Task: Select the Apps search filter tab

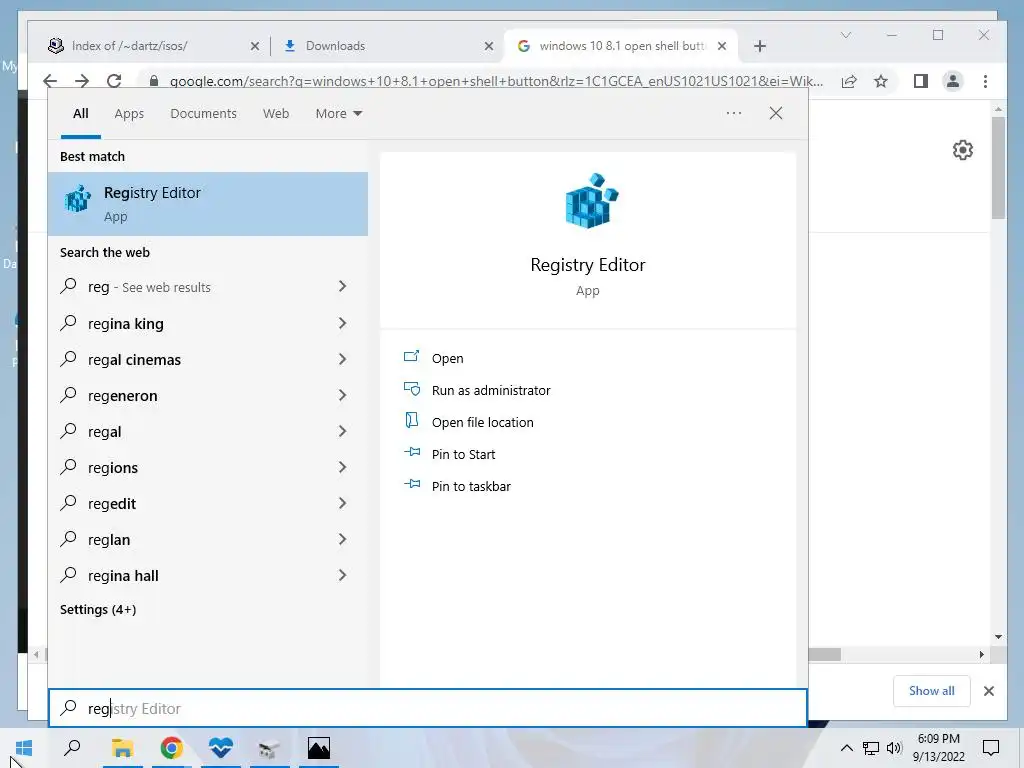Action: pos(129,114)
